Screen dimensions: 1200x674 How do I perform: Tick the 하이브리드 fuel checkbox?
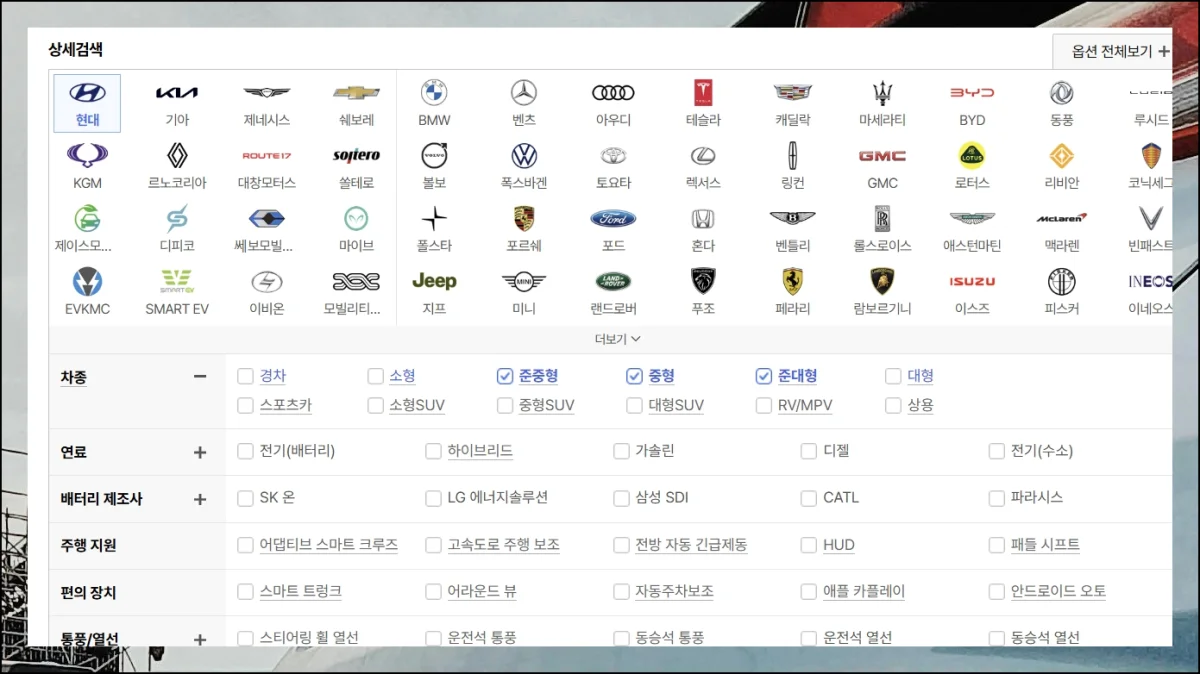(433, 451)
